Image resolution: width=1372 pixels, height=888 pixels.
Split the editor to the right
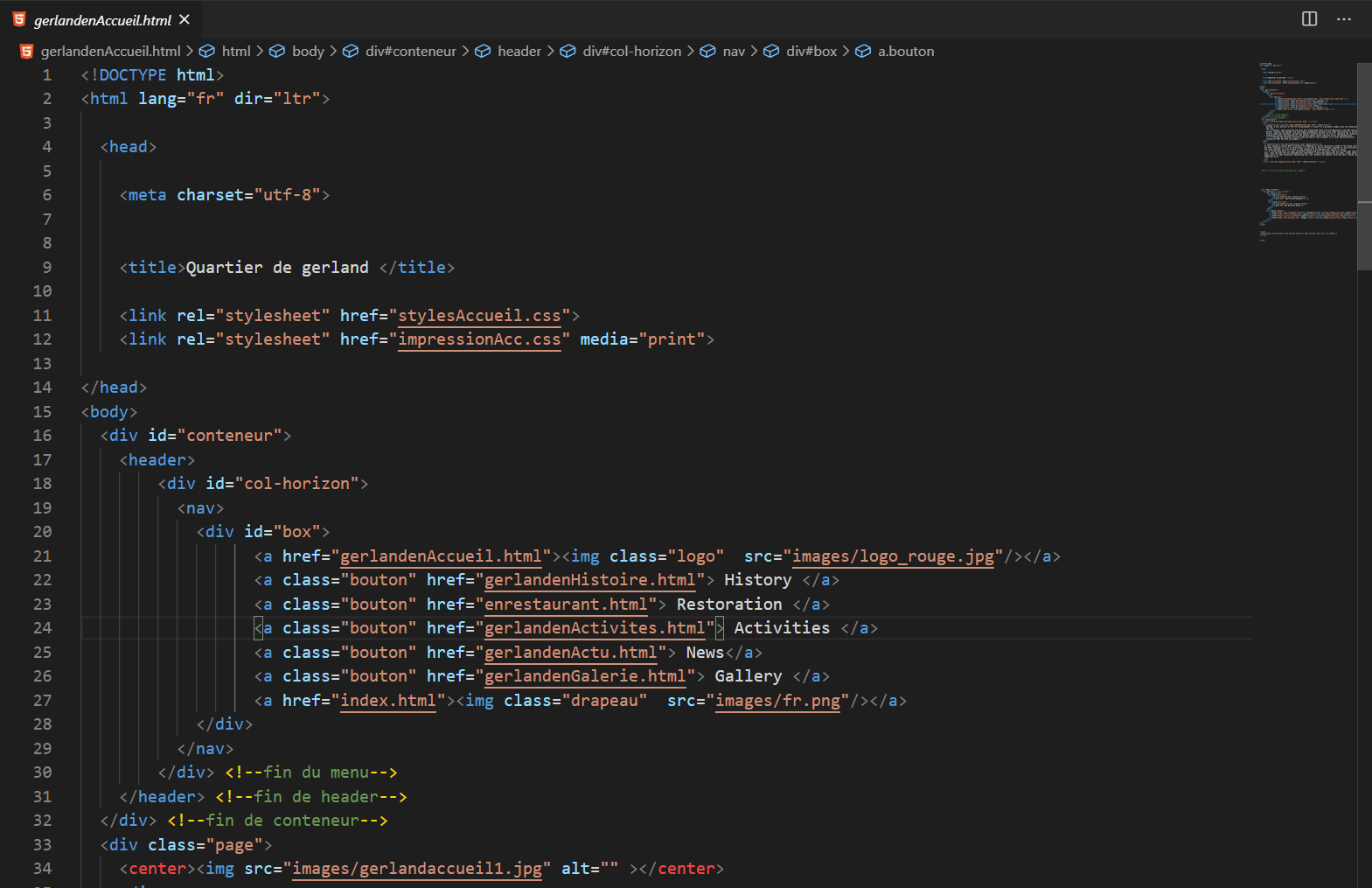pos(1309,19)
